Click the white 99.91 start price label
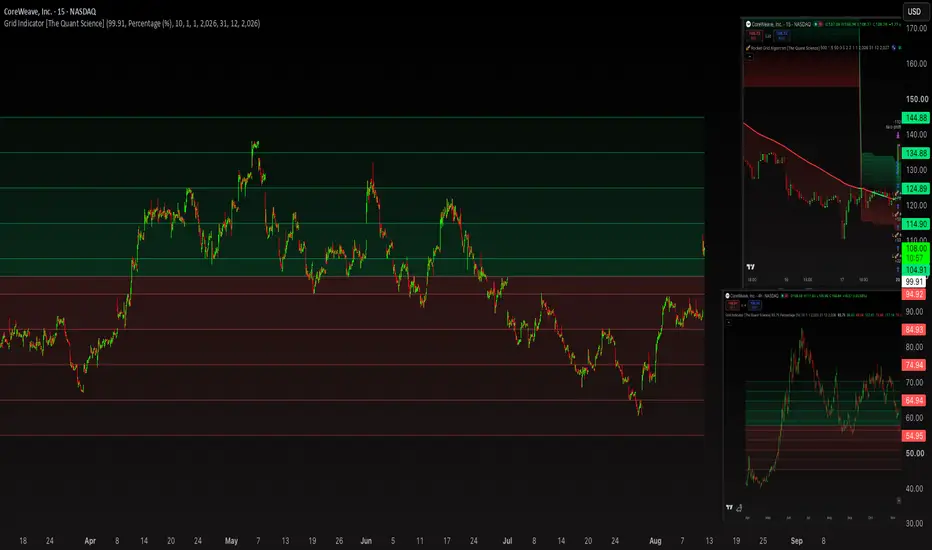The height and width of the screenshot is (550, 932). (914, 282)
